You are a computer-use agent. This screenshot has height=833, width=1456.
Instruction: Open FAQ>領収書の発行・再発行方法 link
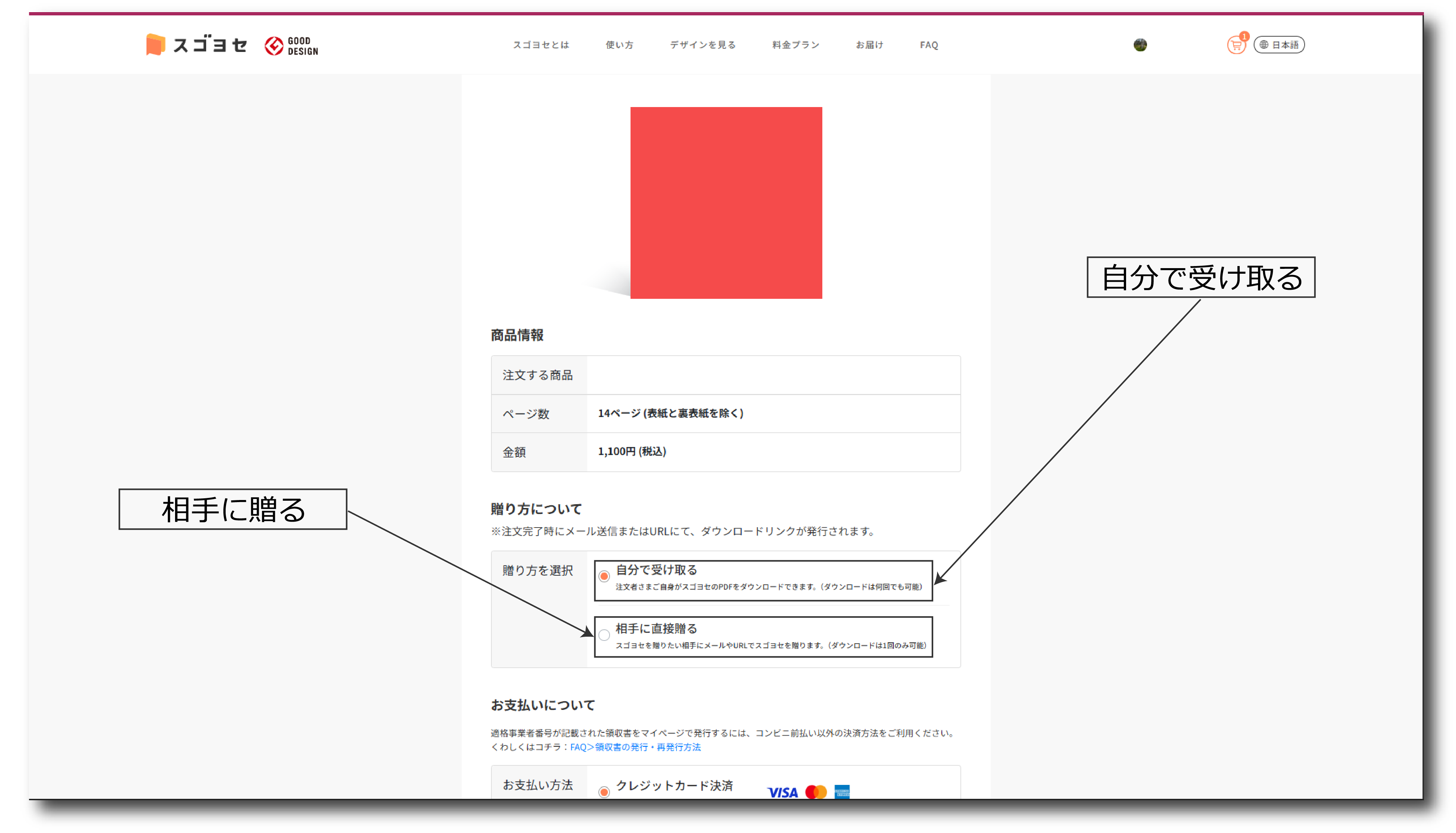pyautogui.click(x=635, y=747)
